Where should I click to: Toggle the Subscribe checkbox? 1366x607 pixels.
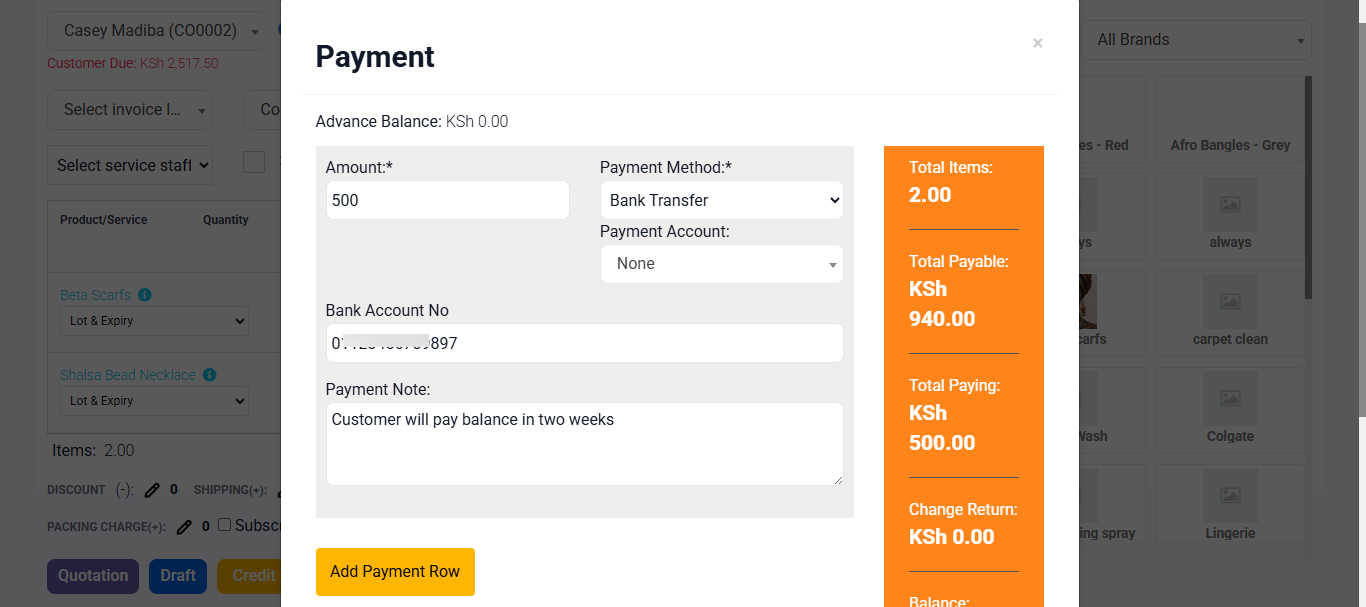tap(225, 525)
